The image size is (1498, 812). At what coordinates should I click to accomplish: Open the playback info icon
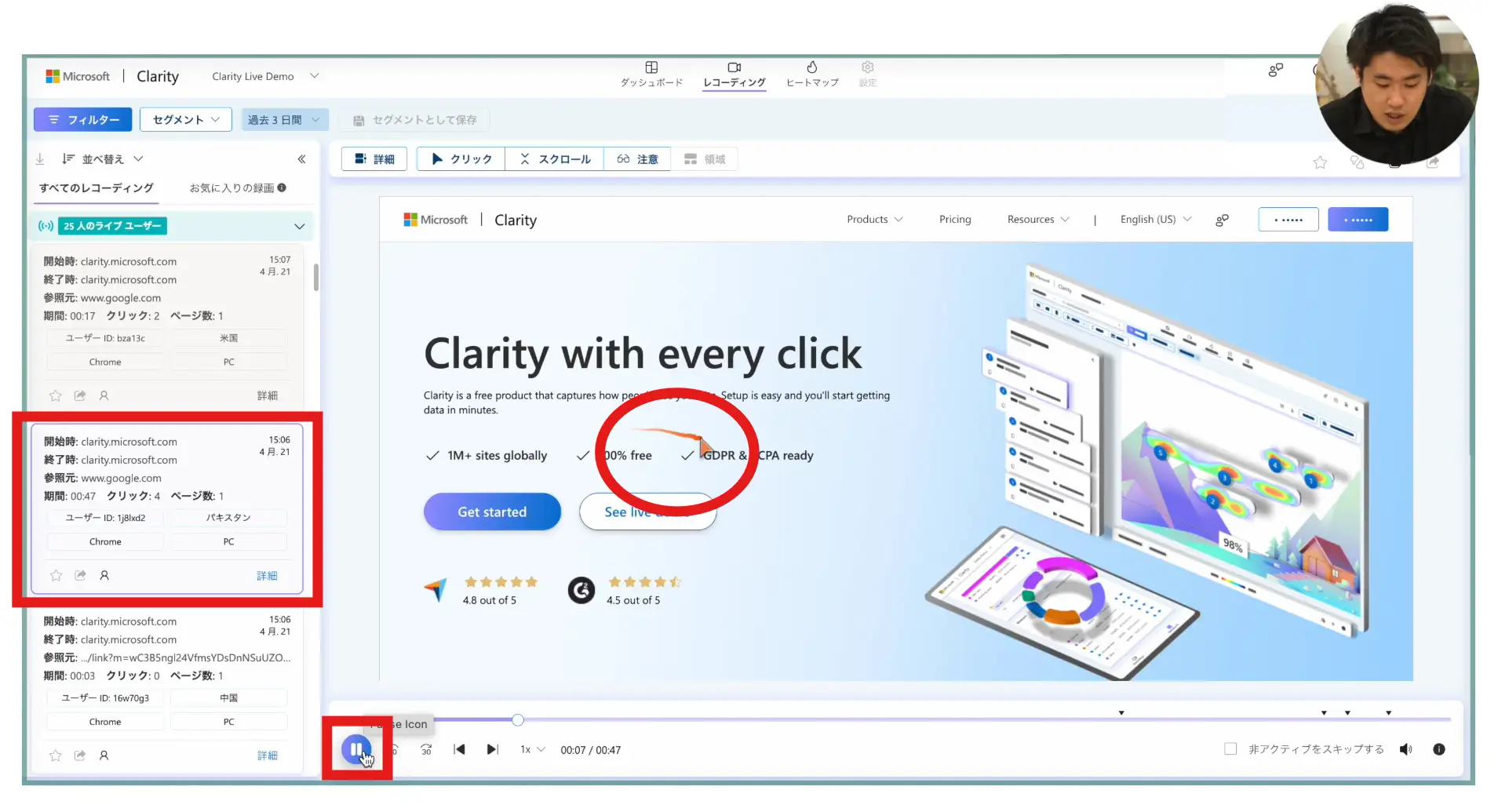click(x=1438, y=750)
